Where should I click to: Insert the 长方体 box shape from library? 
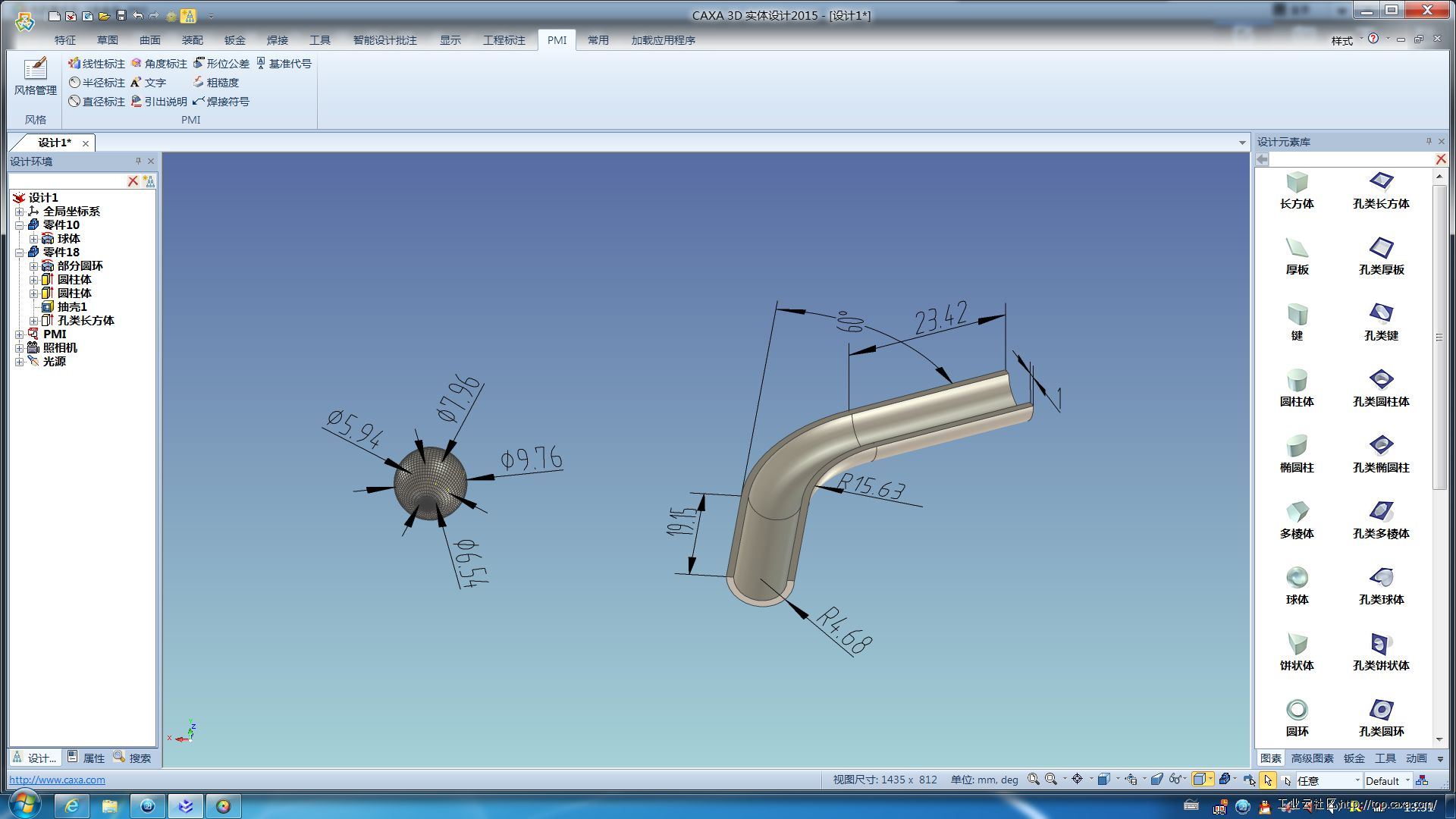click(1297, 190)
